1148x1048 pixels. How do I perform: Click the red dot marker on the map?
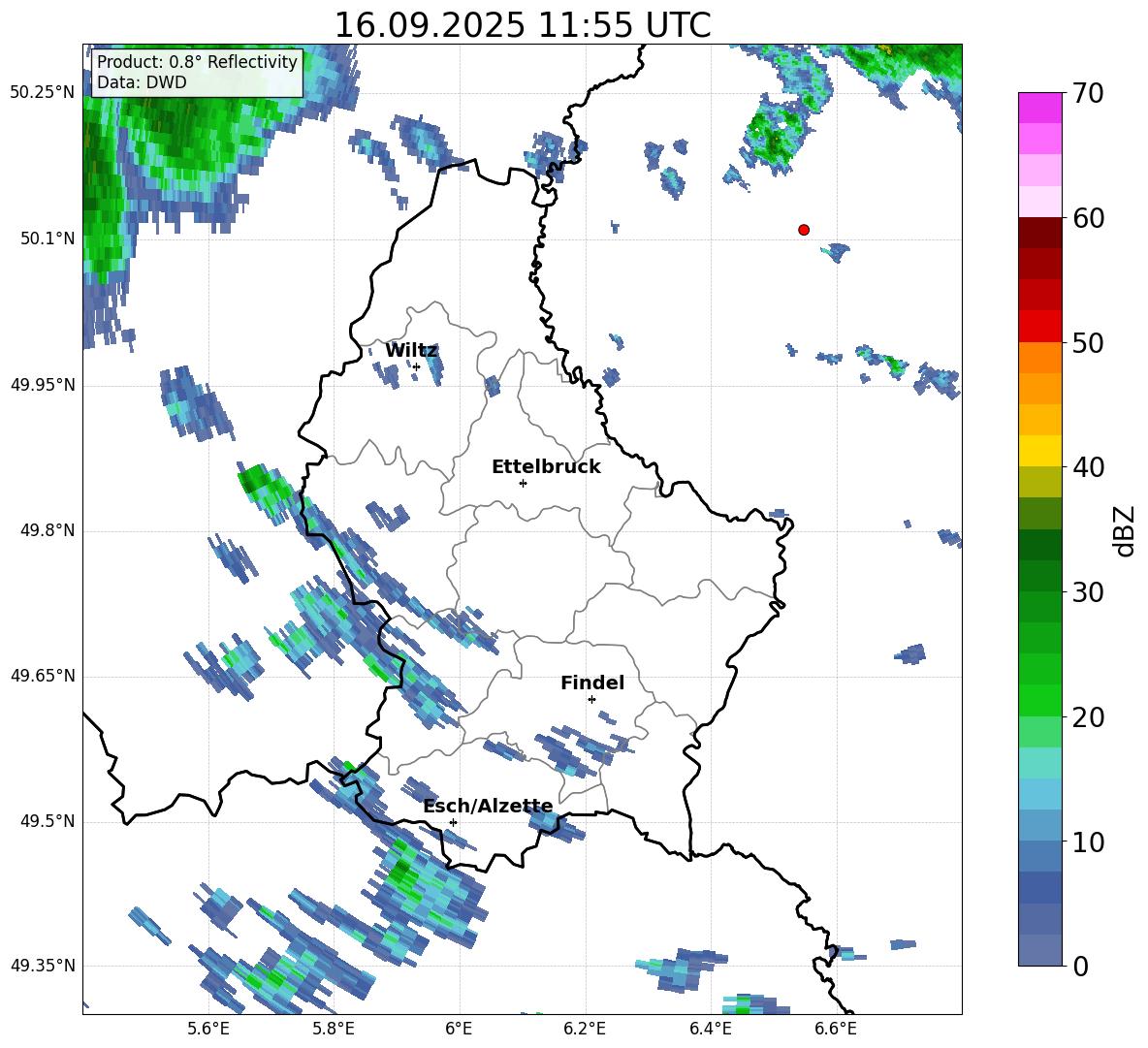(804, 230)
